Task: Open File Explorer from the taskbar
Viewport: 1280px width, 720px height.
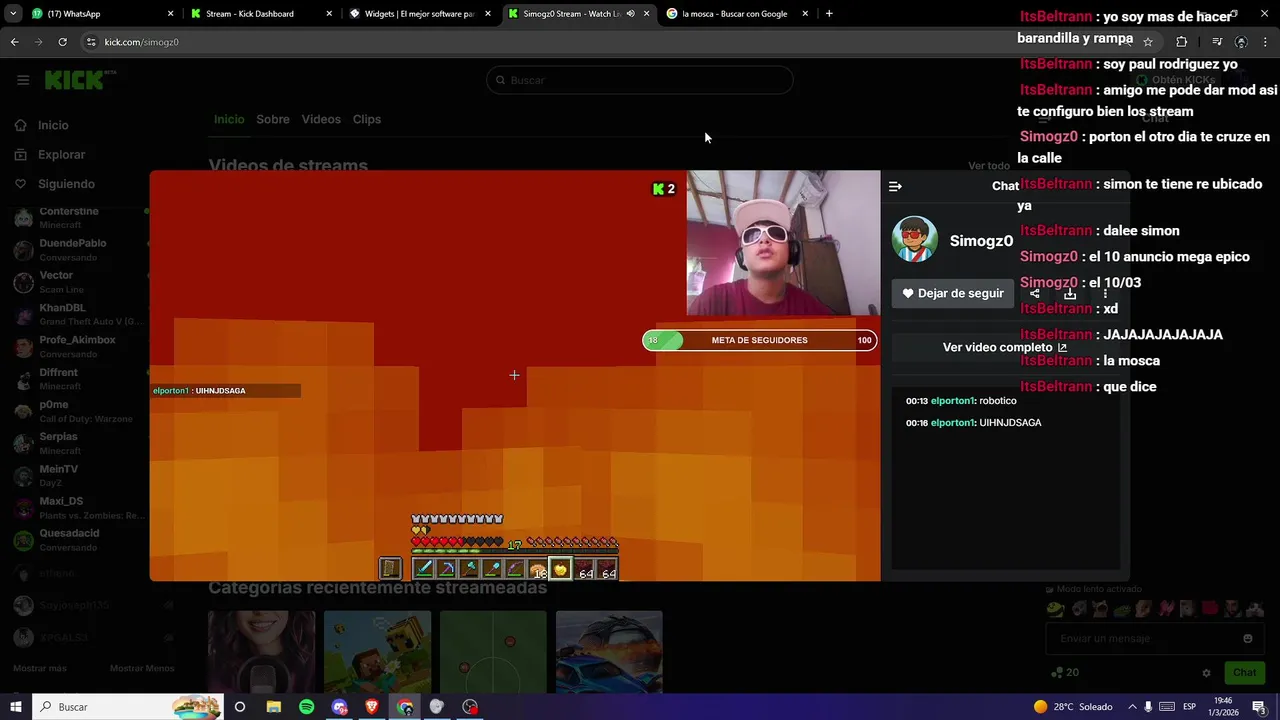Action: 273,707
